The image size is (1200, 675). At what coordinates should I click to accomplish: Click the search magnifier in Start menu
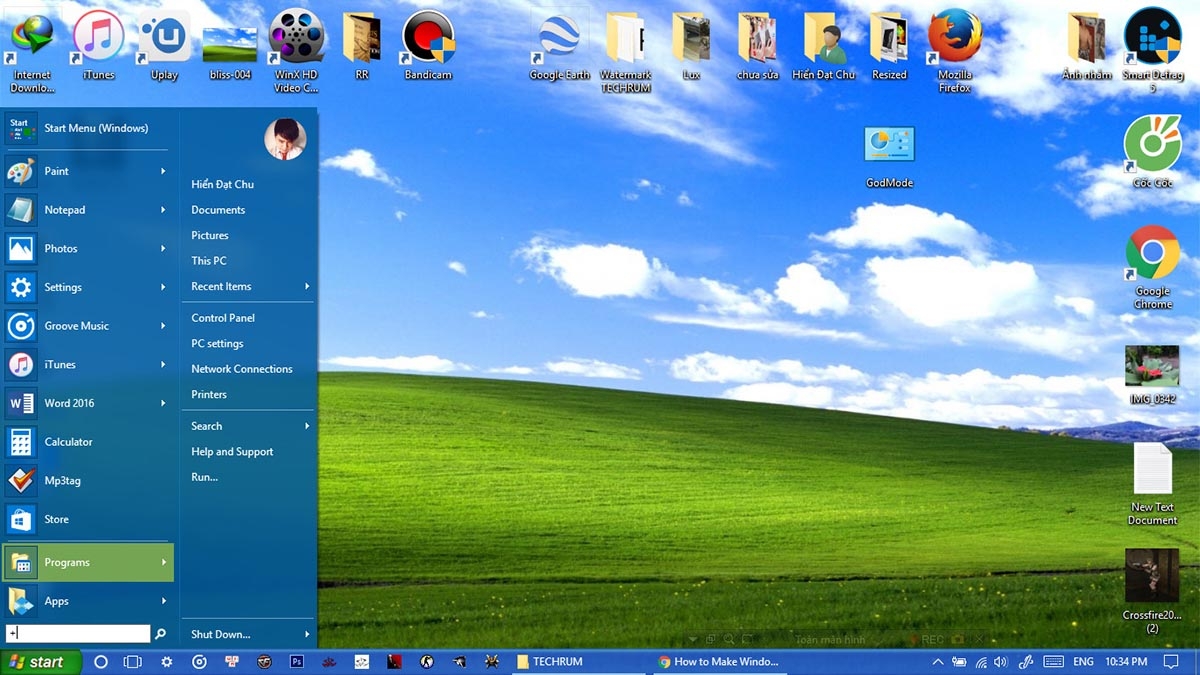click(x=160, y=634)
